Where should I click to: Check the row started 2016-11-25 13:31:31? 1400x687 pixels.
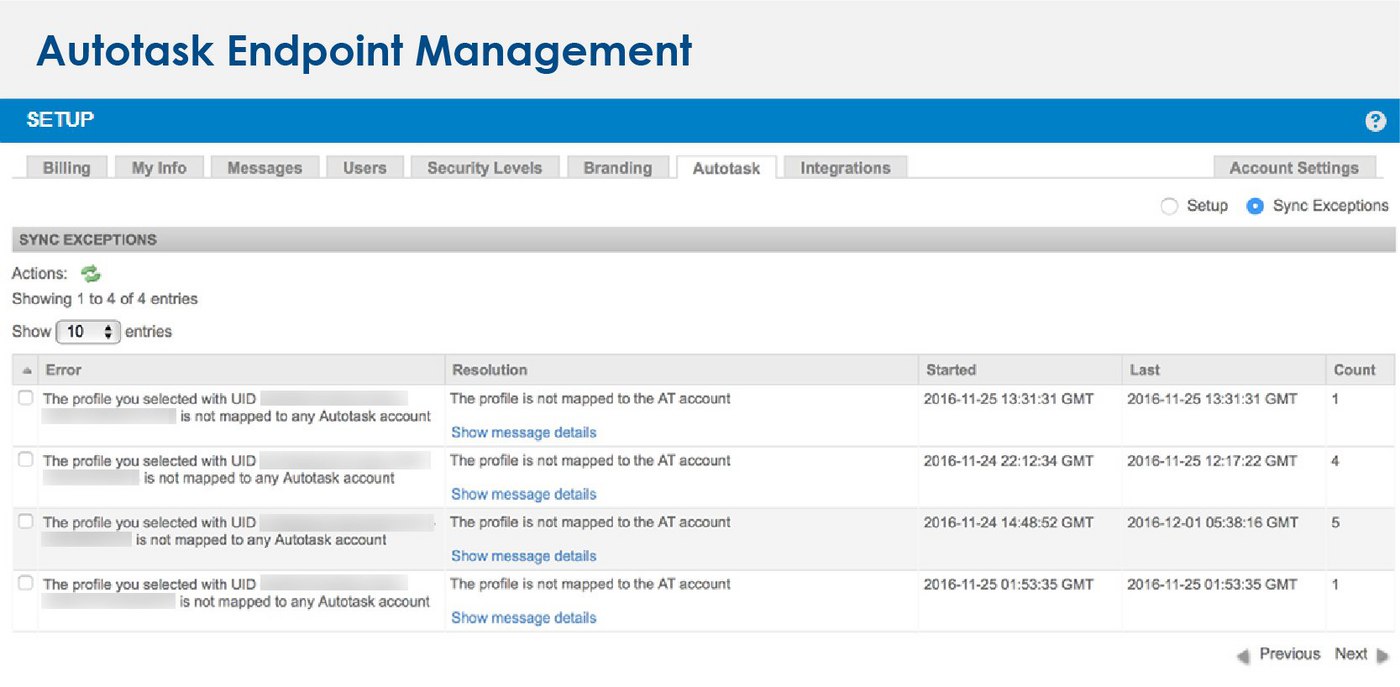click(x=26, y=398)
